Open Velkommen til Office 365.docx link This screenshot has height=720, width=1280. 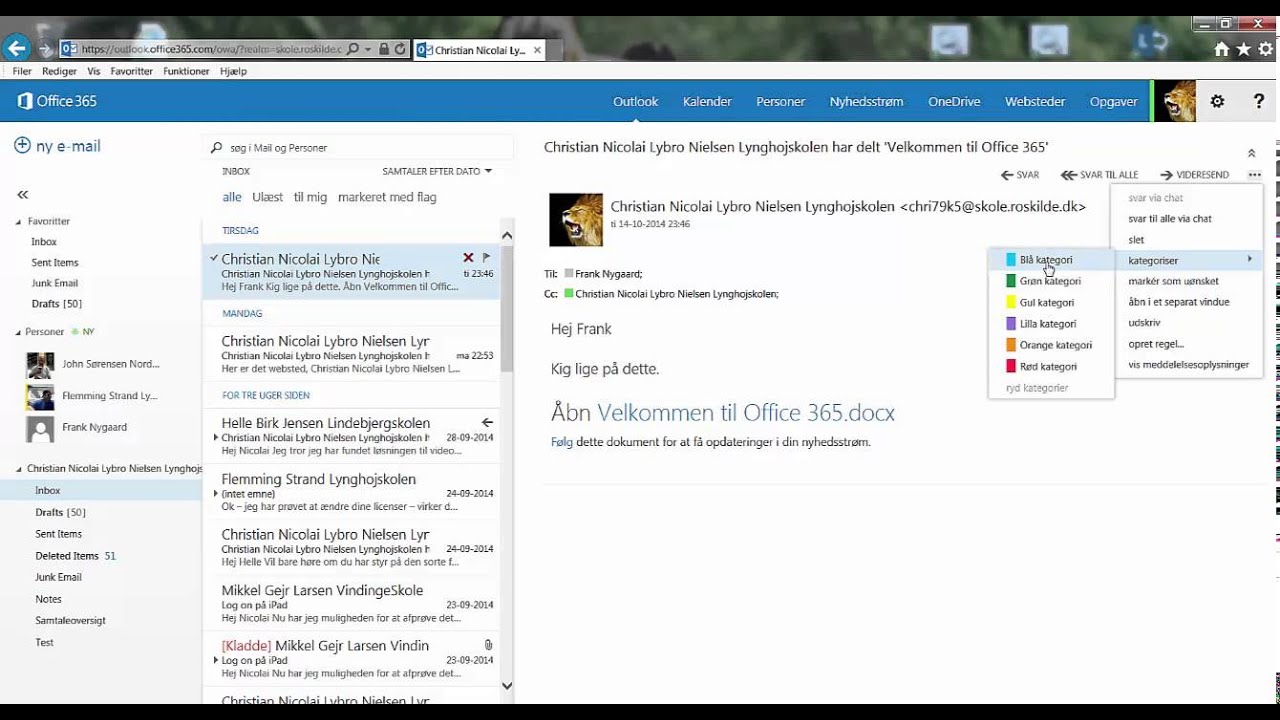click(x=746, y=412)
